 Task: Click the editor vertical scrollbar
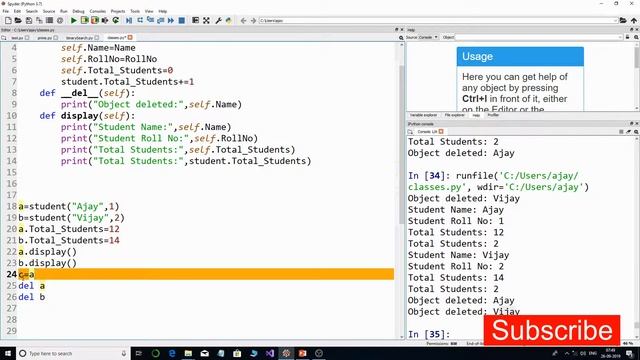pyautogui.click(x=402, y=190)
